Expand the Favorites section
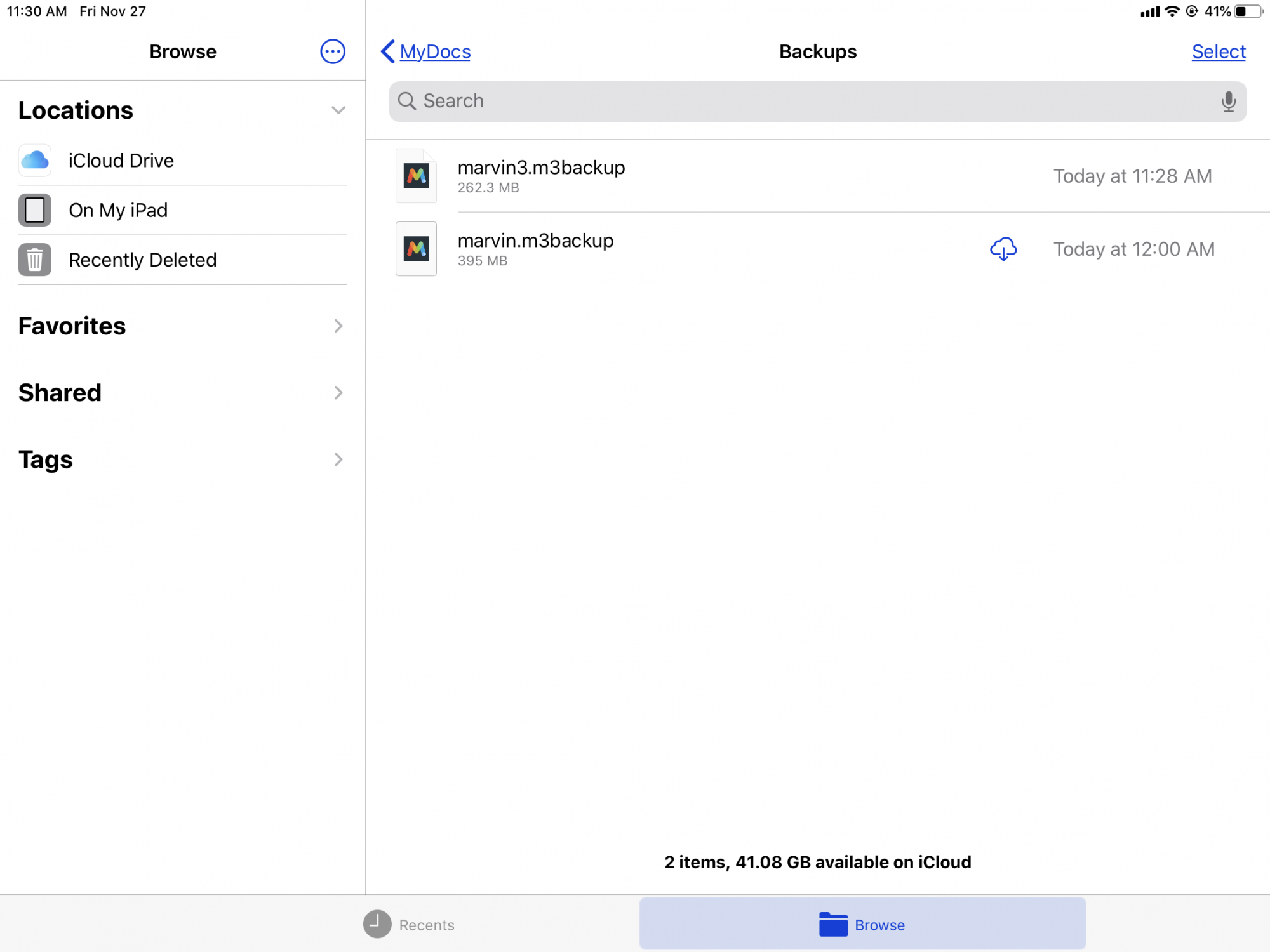The height and width of the screenshot is (952, 1270). 338,326
